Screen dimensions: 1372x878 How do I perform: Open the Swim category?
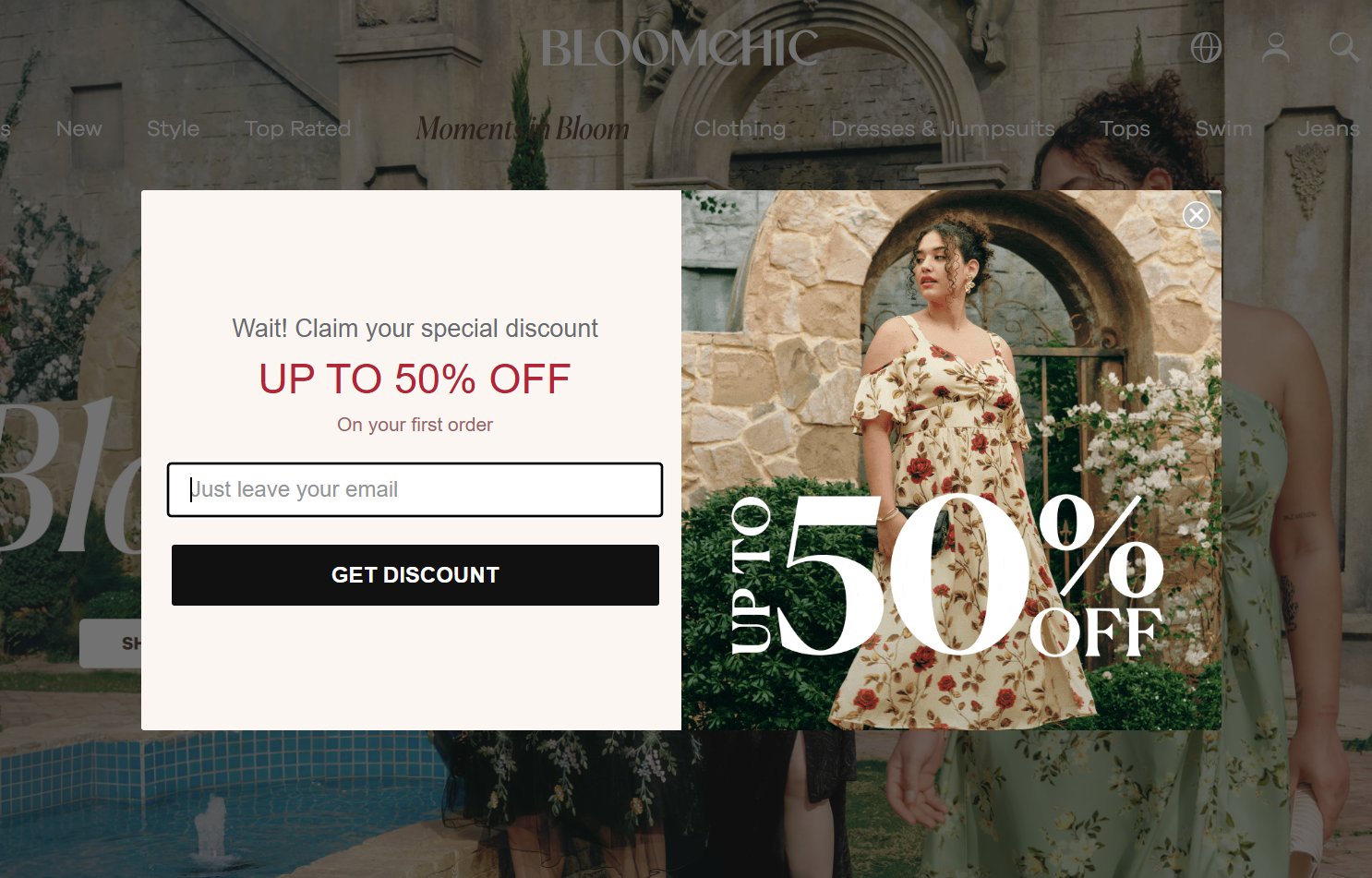1223,128
